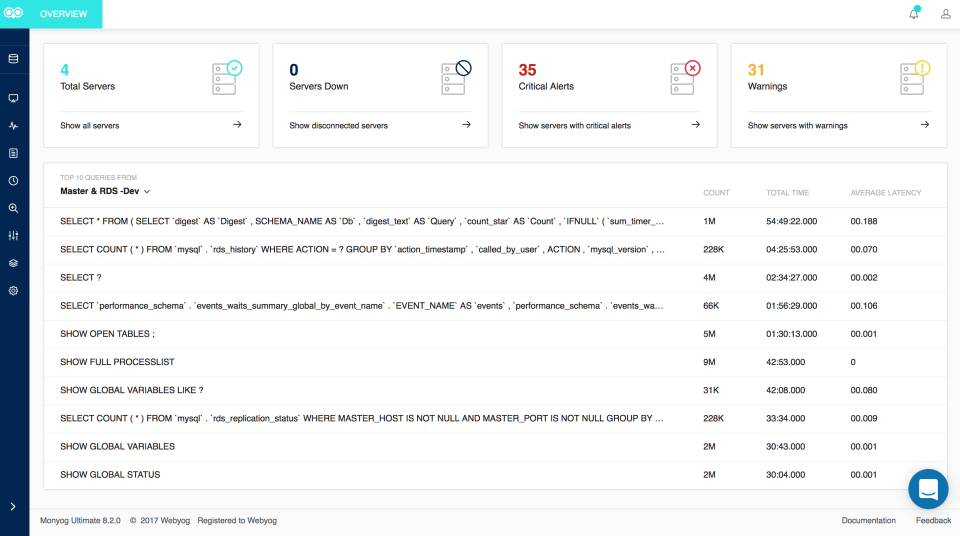This screenshot has width=960, height=536.
Task: Select the events_waits_summary_global_by_event_name query row
Action: pyautogui.click(x=495, y=306)
